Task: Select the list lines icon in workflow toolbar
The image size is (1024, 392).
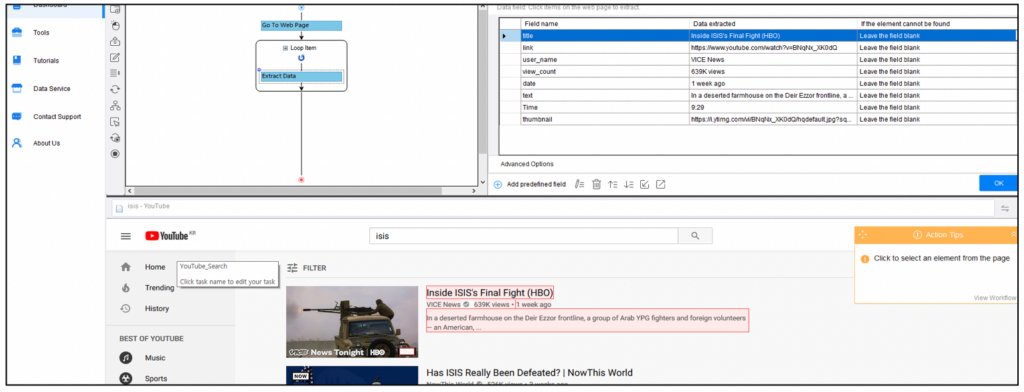Action: point(115,73)
